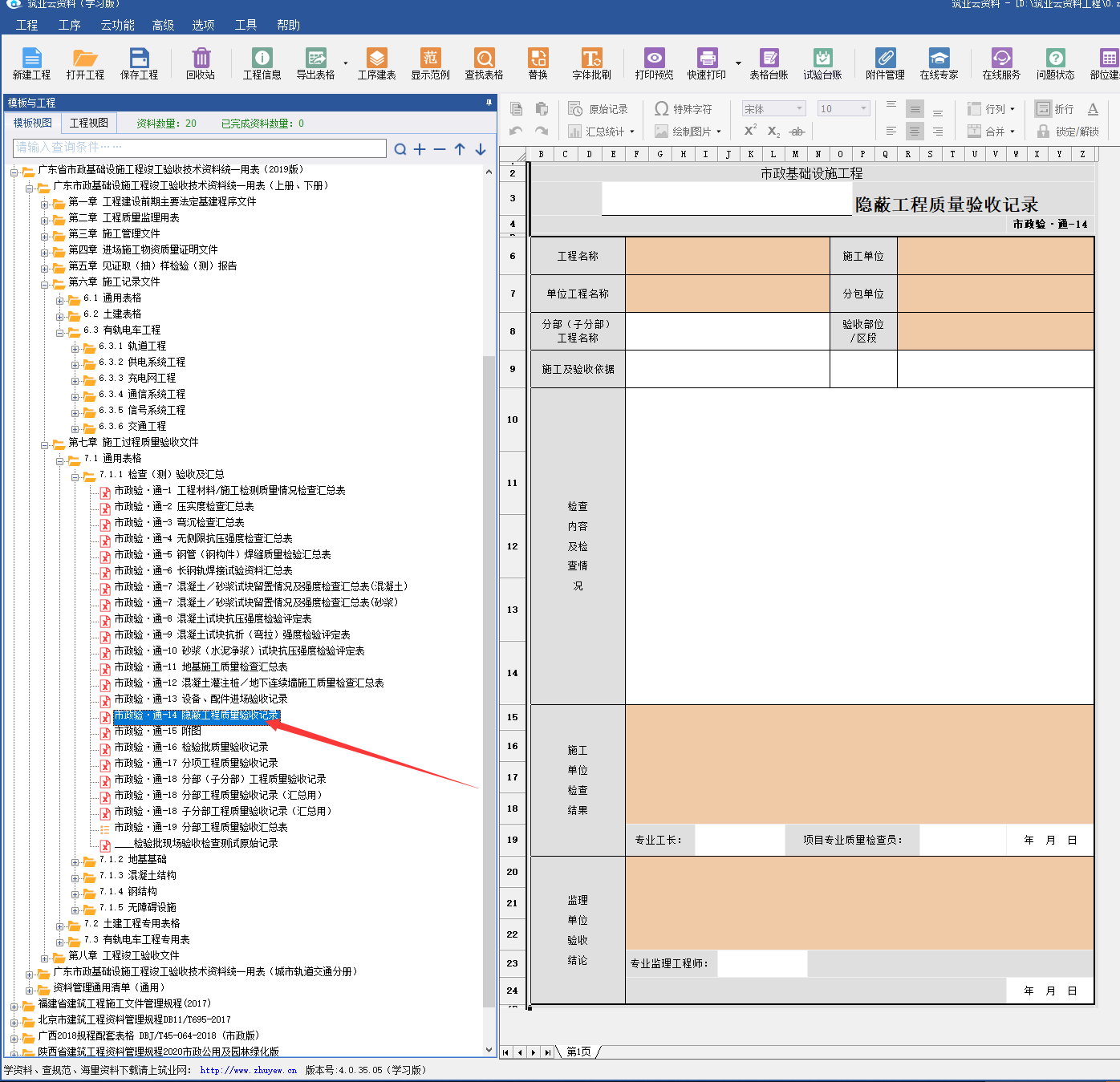Viewport: 1120px width, 1082px height.
Task: Open the 帮助 menu
Action: [x=288, y=25]
